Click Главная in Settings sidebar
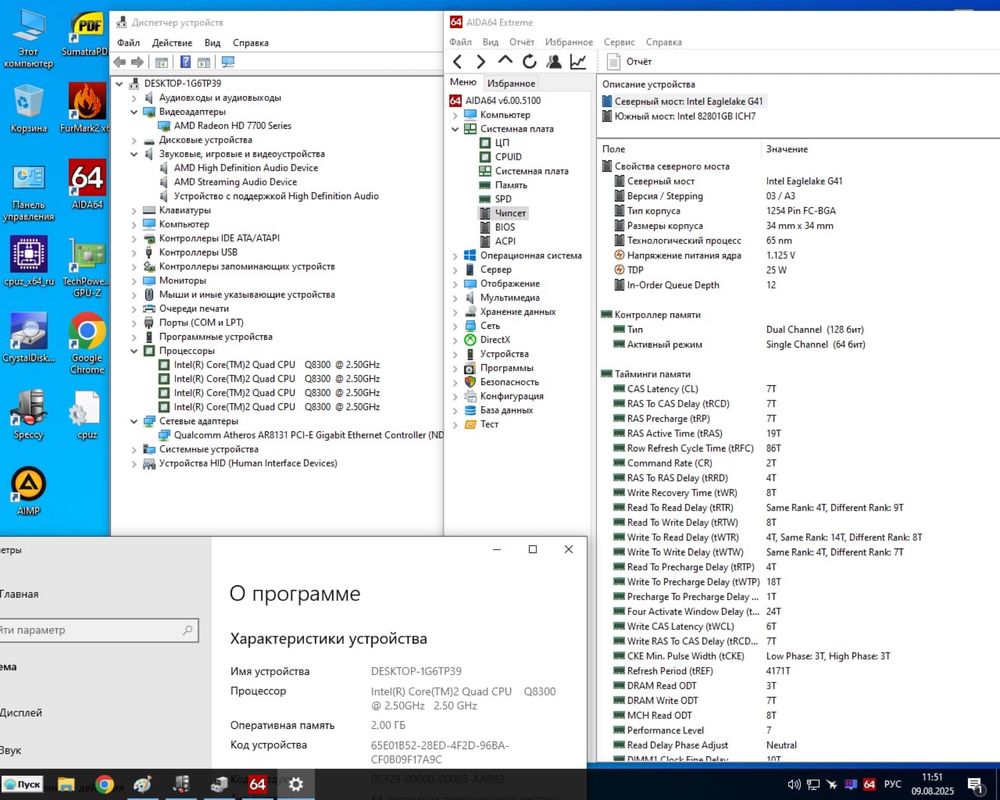The width and height of the screenshot is (1000, 800). coord(19,594)
